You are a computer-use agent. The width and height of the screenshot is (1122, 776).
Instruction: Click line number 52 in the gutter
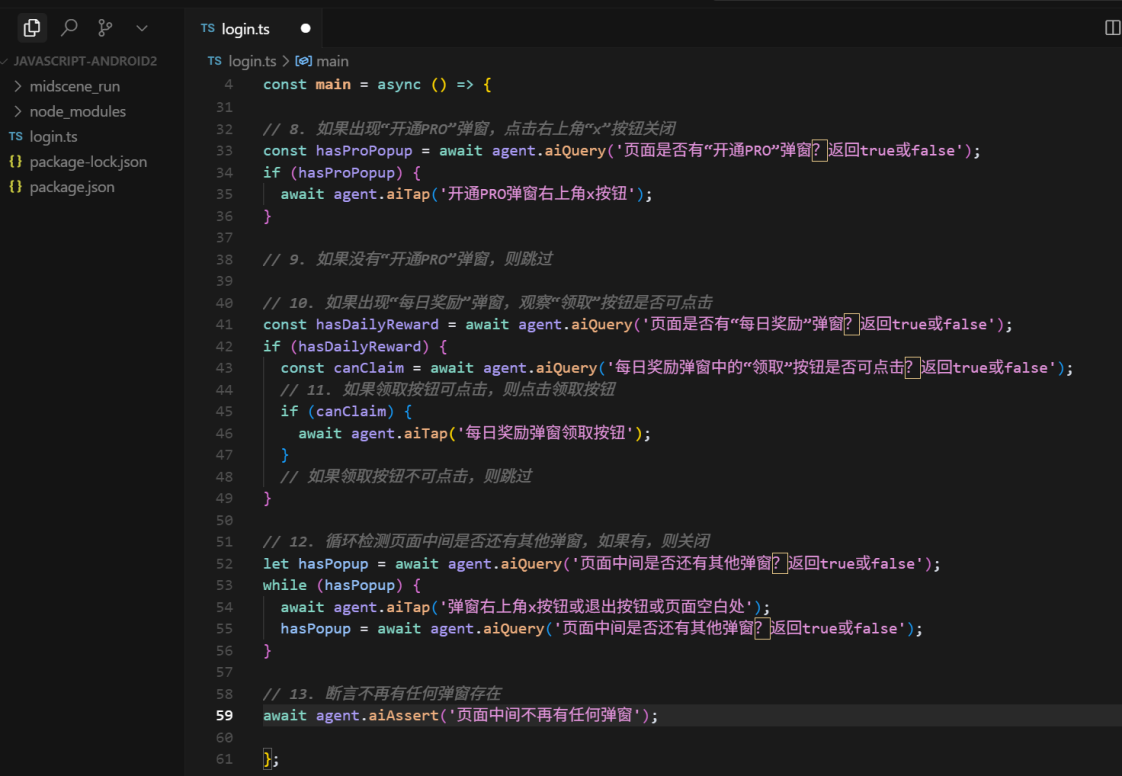(x=224, y=563)
